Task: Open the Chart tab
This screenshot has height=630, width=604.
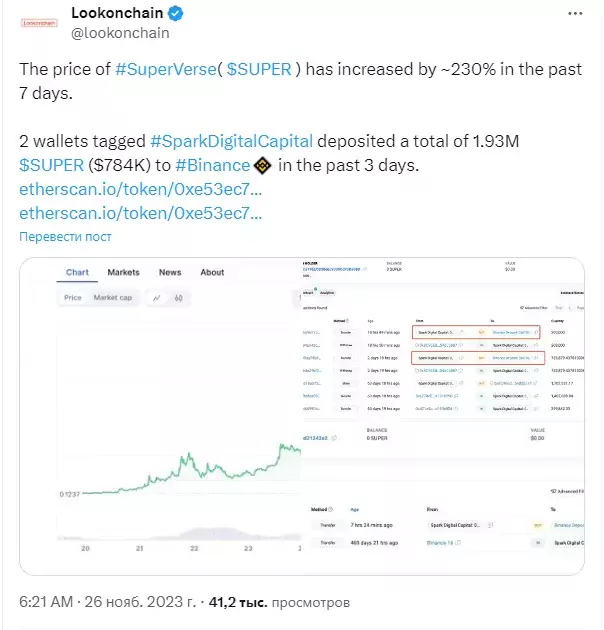Action: click(77, 272)
